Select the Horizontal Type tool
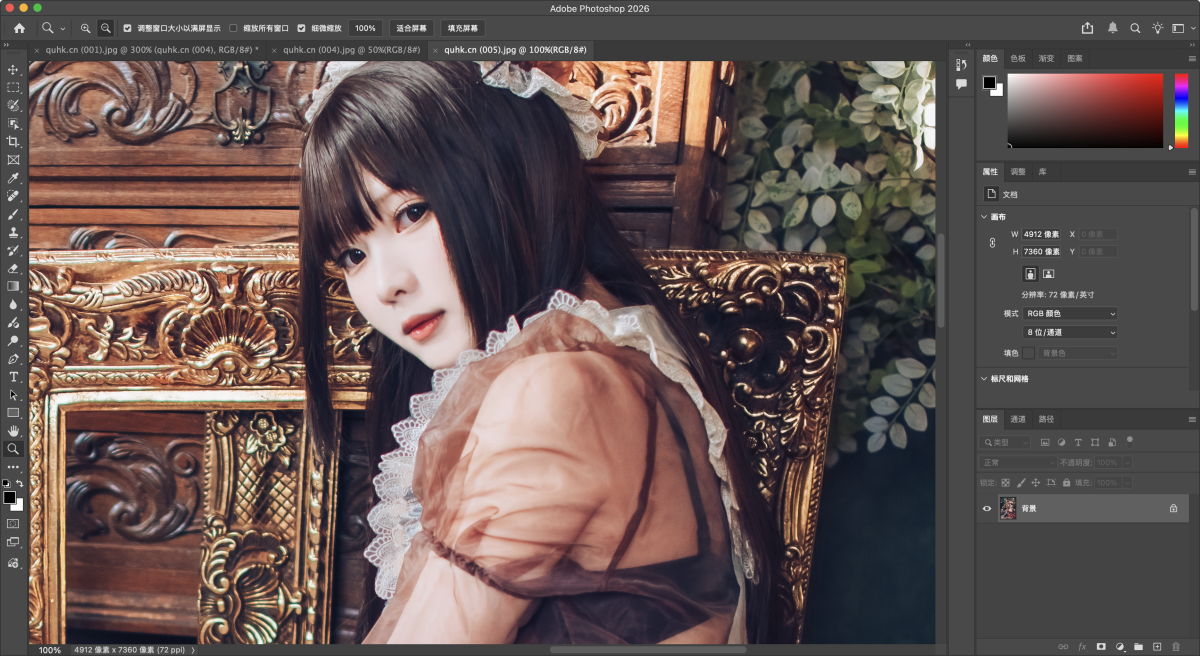 coord(14,377)
